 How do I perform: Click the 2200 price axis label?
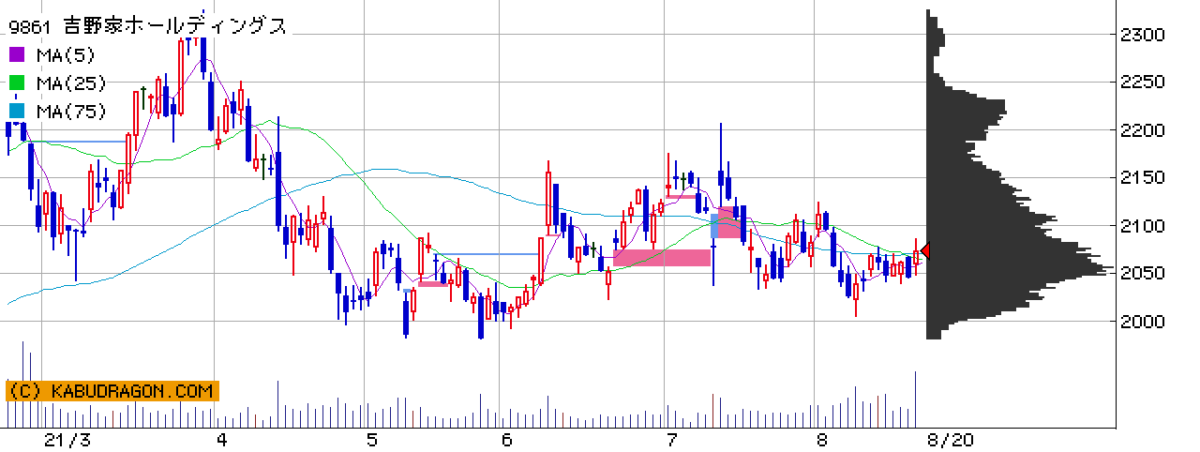coord(1141,131)
